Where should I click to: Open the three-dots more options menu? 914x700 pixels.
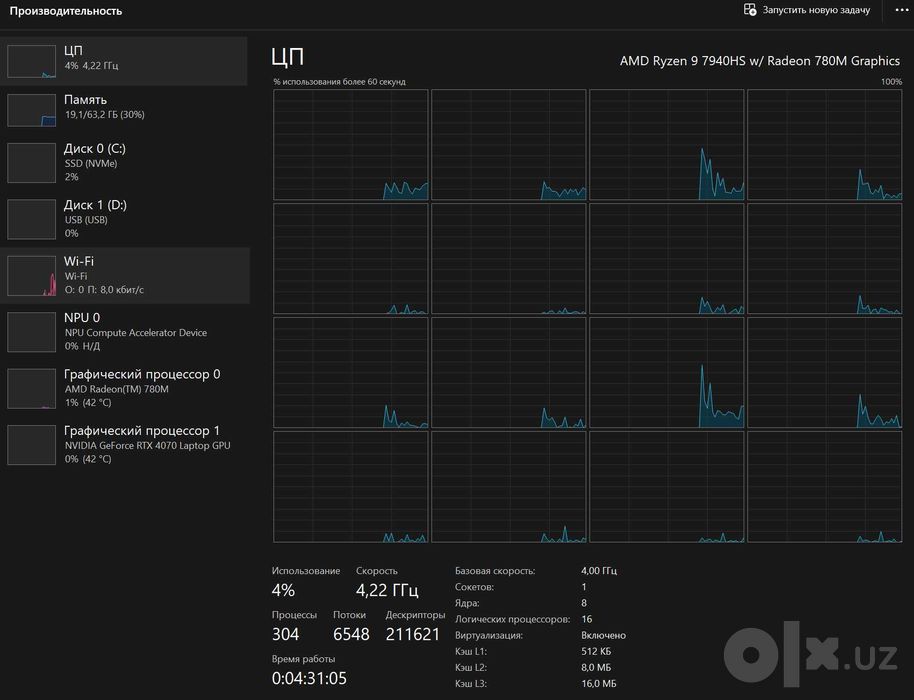click(x=901, y=10)
